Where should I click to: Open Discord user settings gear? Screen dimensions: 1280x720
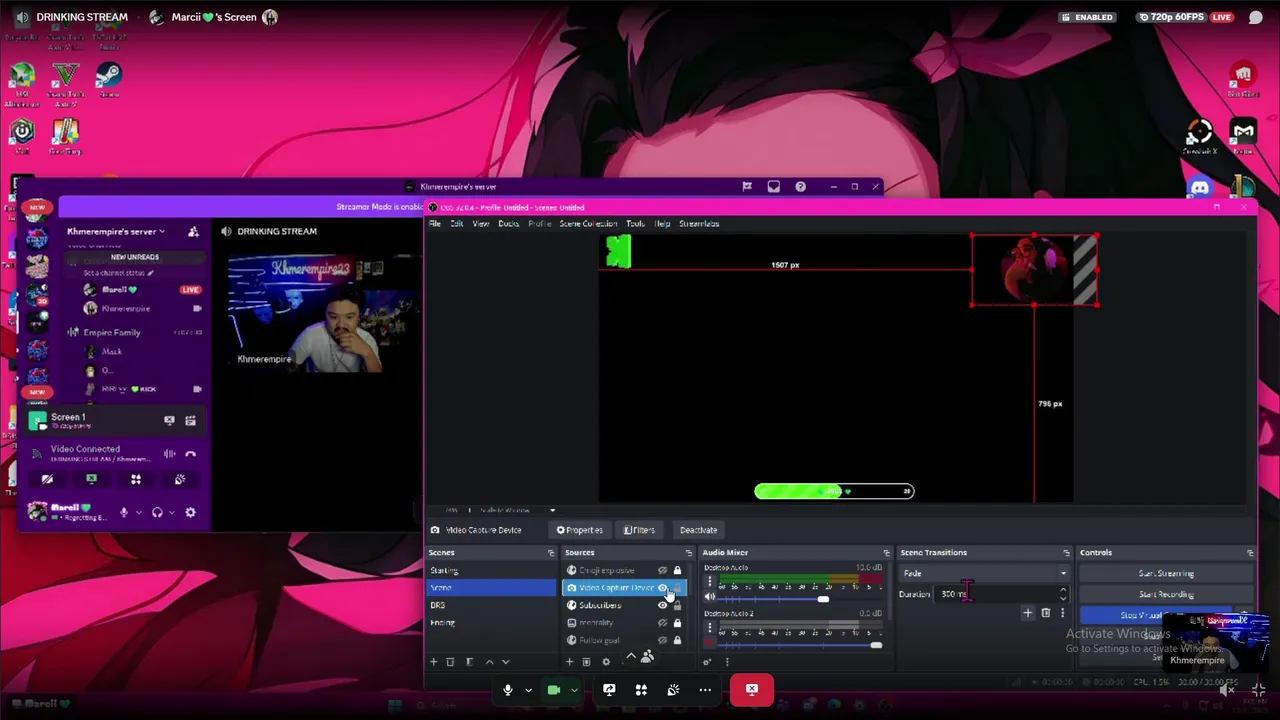pos(190,513)
